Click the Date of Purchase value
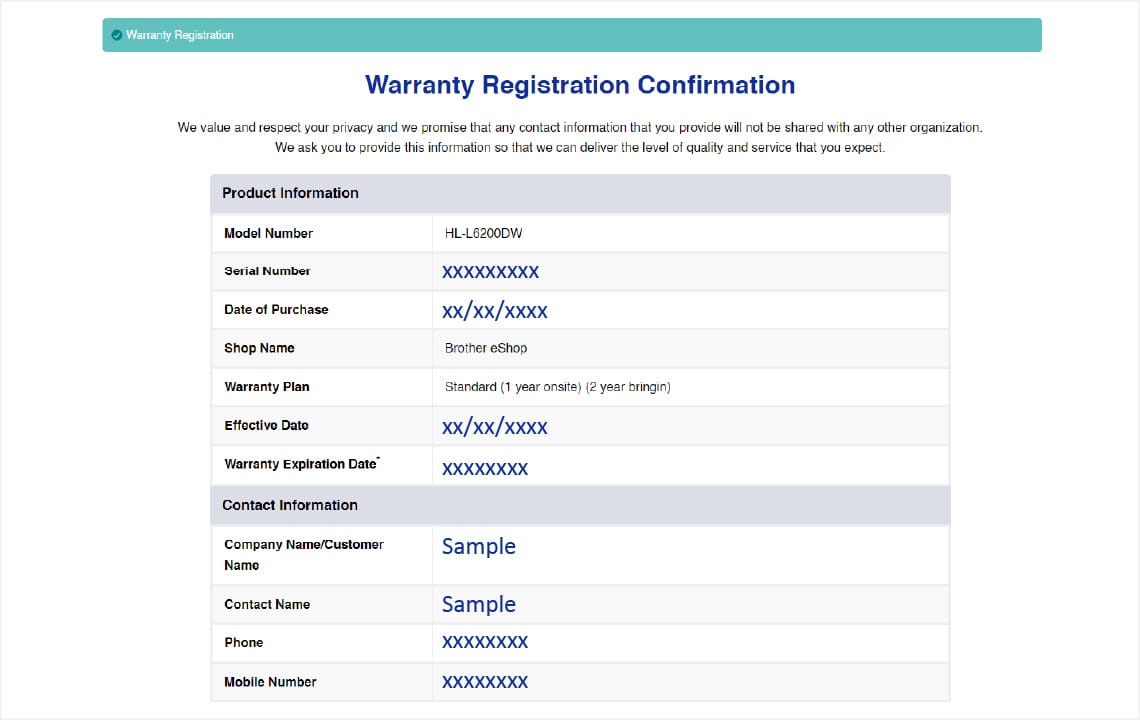 click(x=494, y=310)
